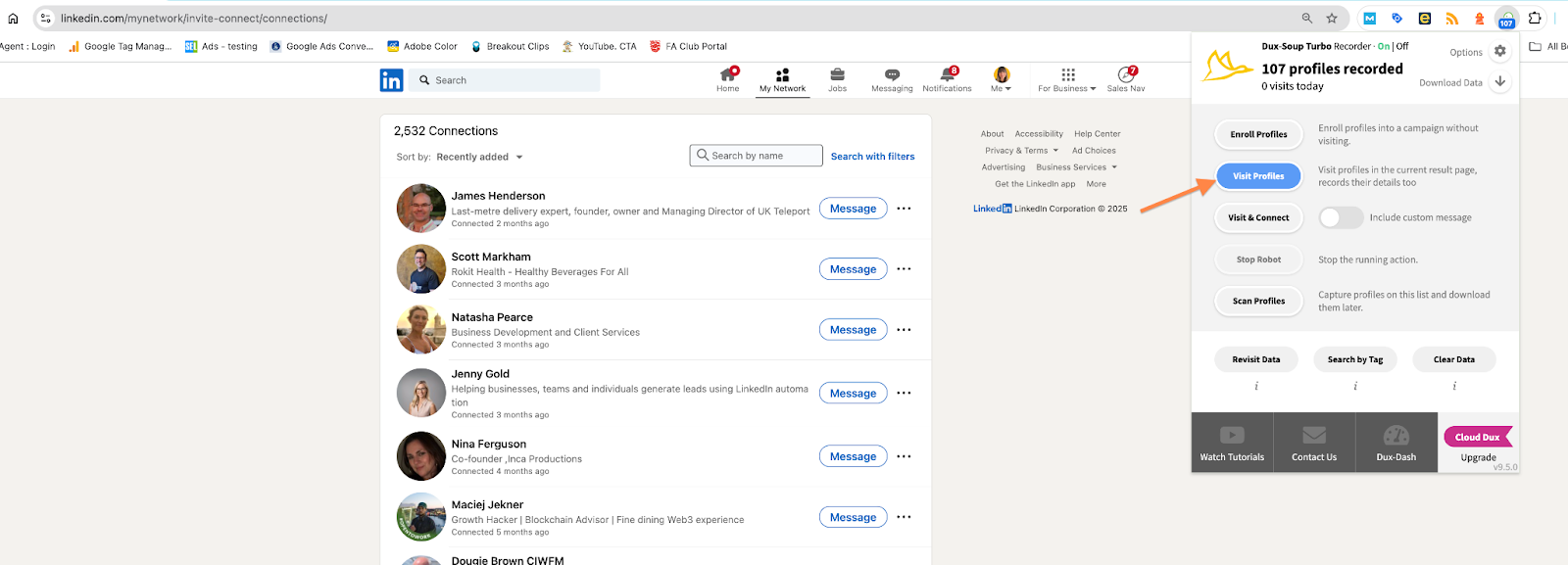This screenshot has width=1568, height=565.
Task: Click Visit & Connect button
Action: point(1258,217)
